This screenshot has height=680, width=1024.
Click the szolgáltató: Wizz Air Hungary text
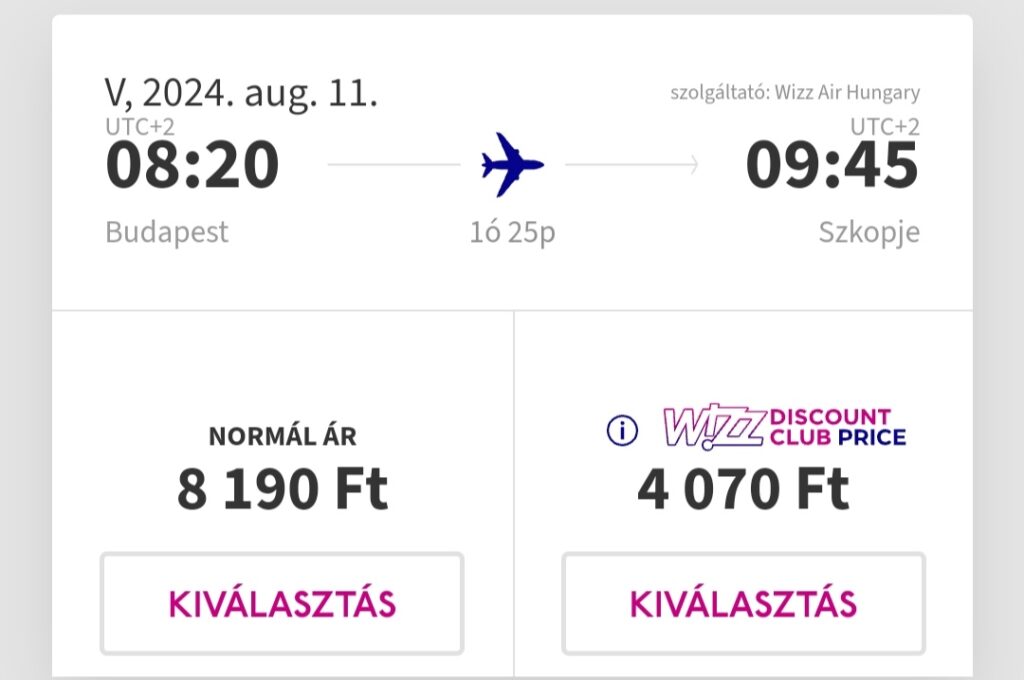pos(795,93)
